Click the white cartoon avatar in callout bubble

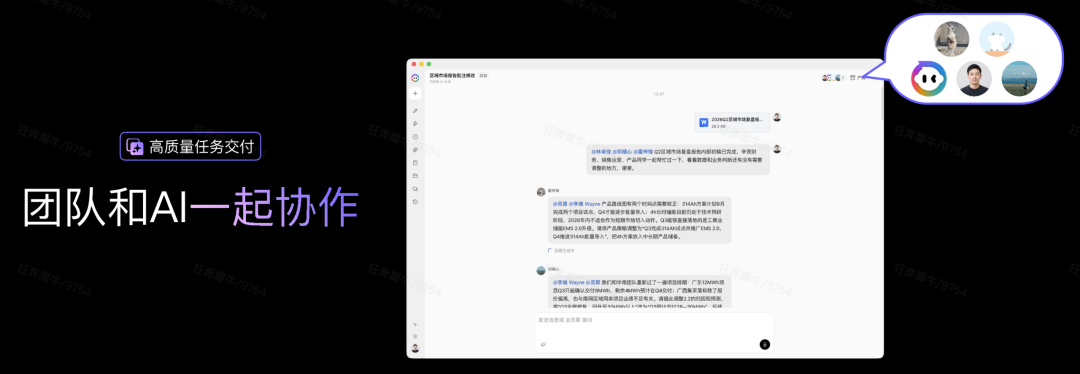tap(997, 39)
